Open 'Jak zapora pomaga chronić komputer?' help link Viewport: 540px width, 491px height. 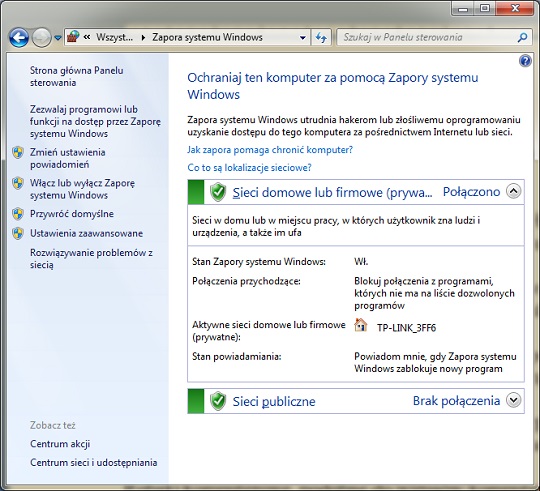coord(270,150)
